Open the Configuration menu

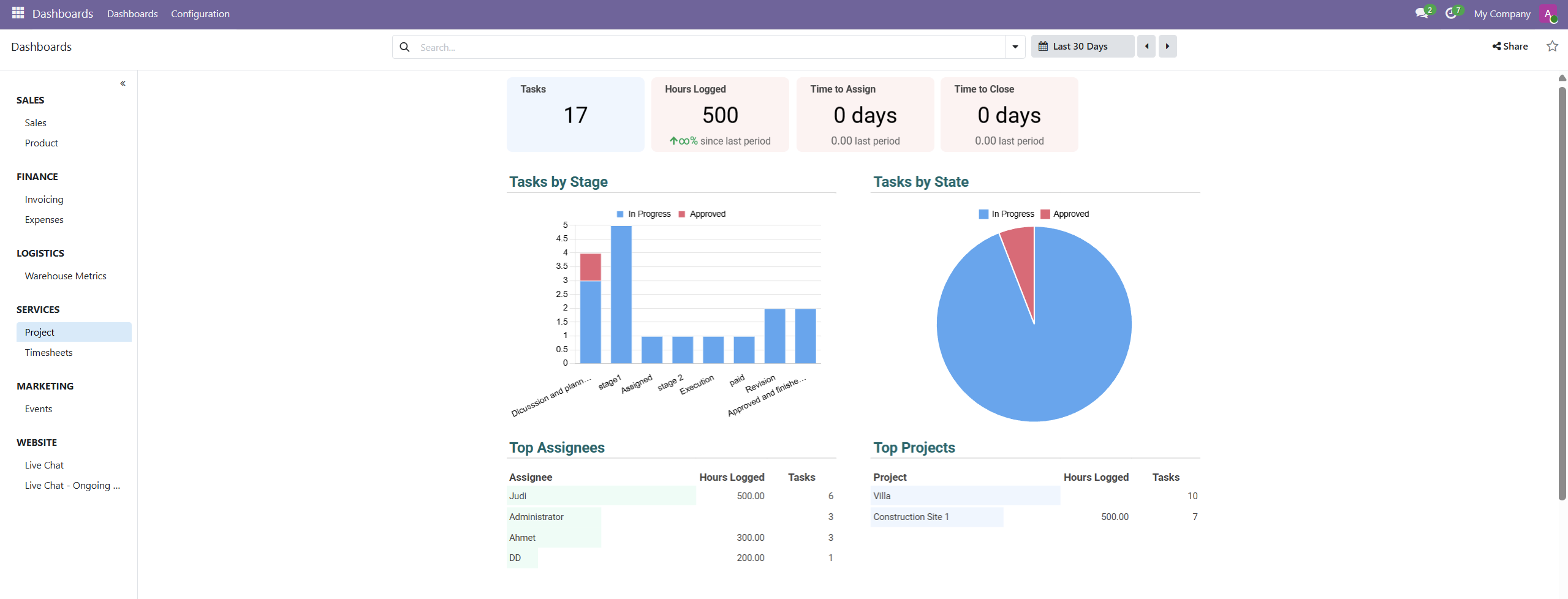[200, 13]
